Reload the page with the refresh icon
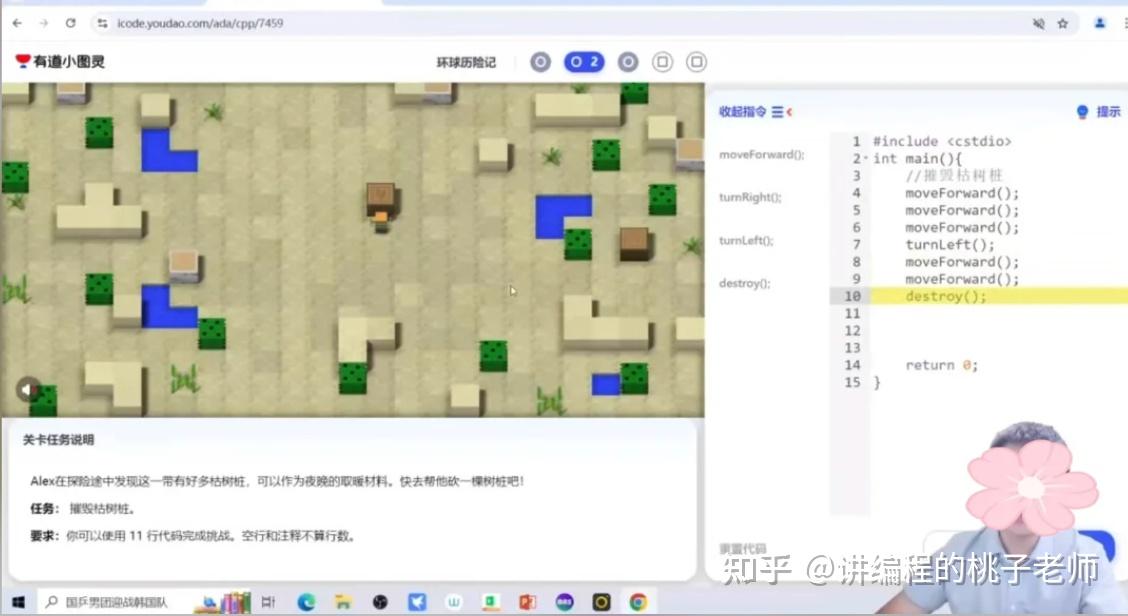 point(70,23)
